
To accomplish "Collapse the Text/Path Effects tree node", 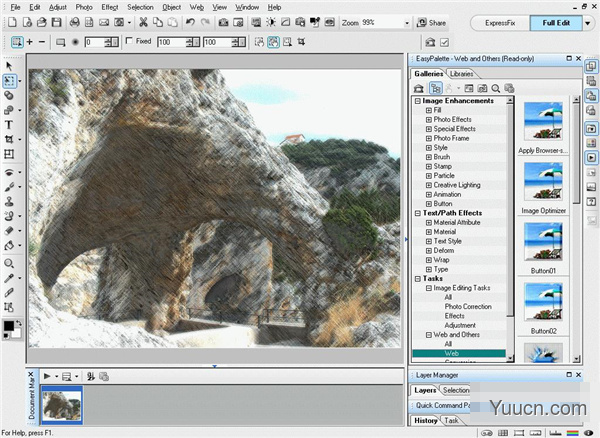I will click(418, 213).
